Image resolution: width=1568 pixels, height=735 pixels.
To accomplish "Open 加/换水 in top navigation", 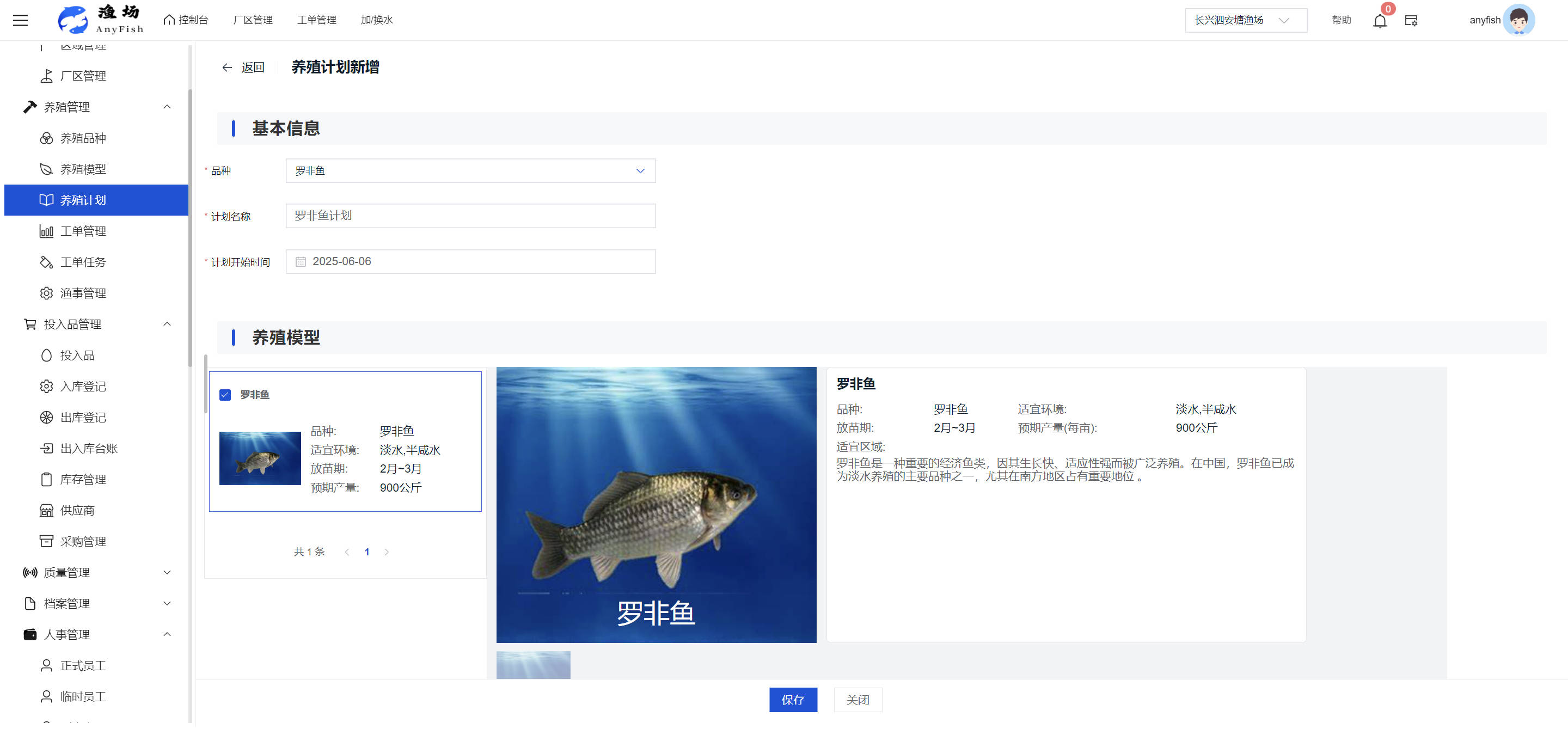I will click(376, 20).
